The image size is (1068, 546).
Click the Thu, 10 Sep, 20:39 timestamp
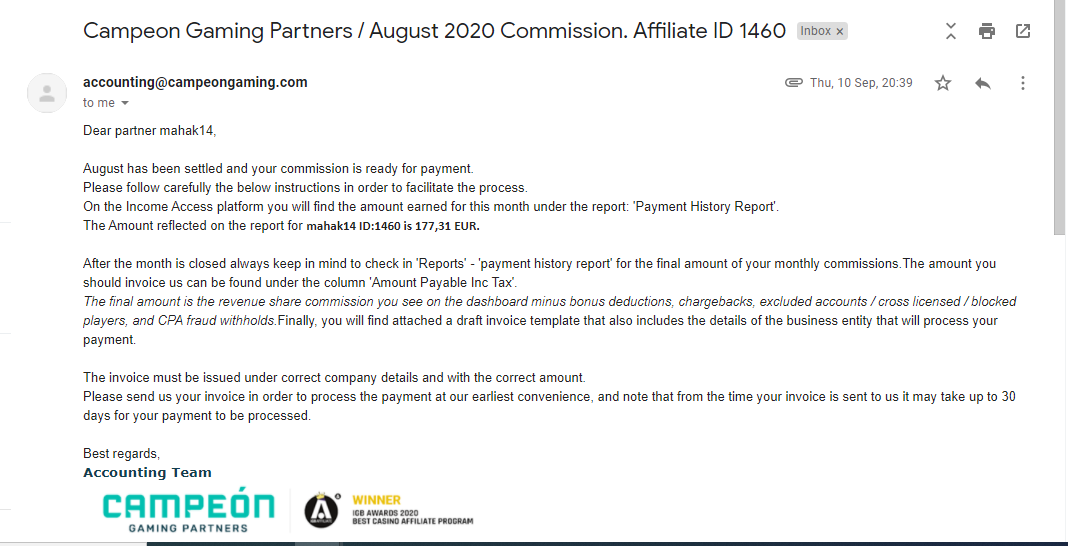click(861, 83)
